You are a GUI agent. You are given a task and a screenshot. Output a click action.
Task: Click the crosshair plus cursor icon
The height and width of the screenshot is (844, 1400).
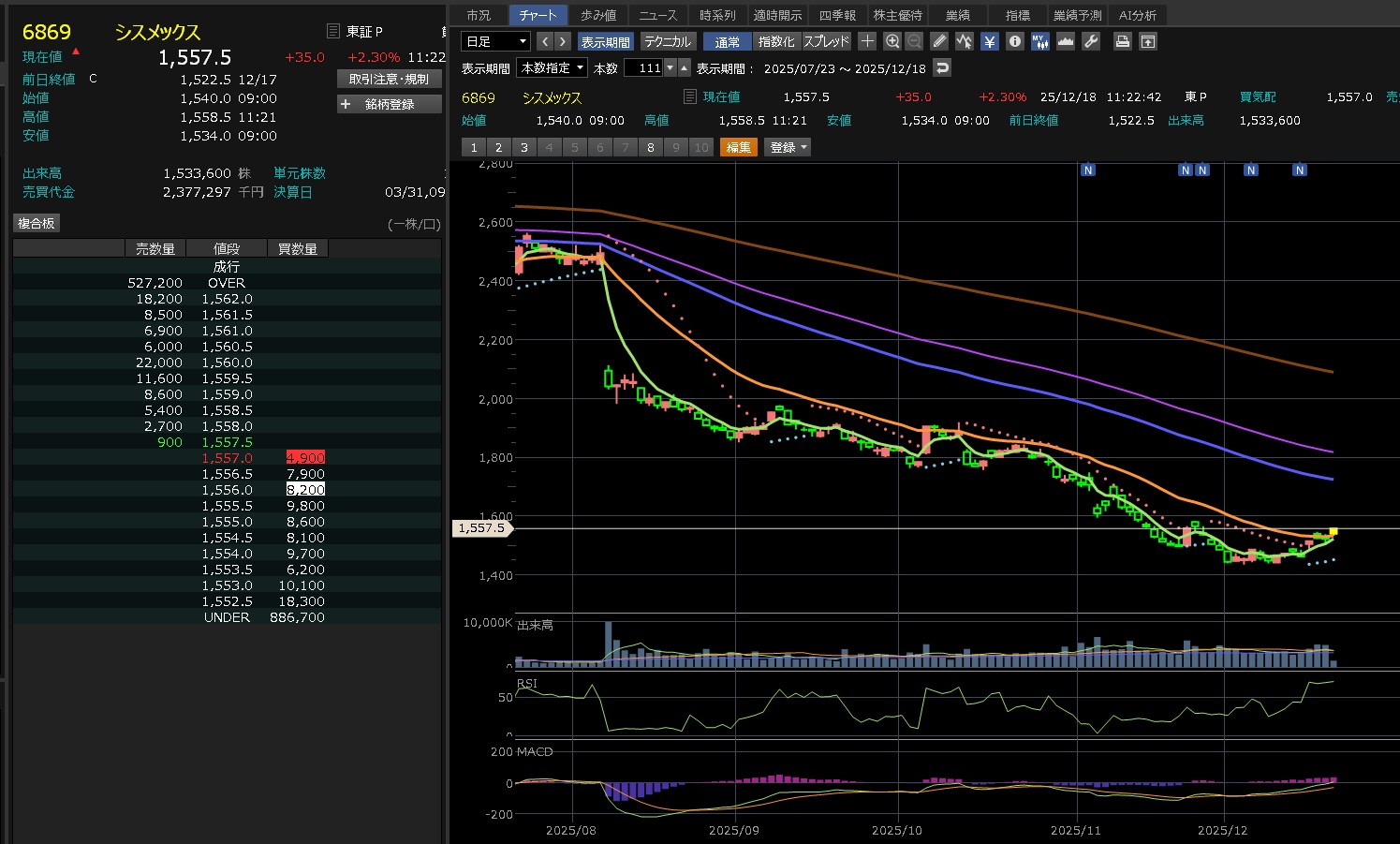tap(867, 41)
